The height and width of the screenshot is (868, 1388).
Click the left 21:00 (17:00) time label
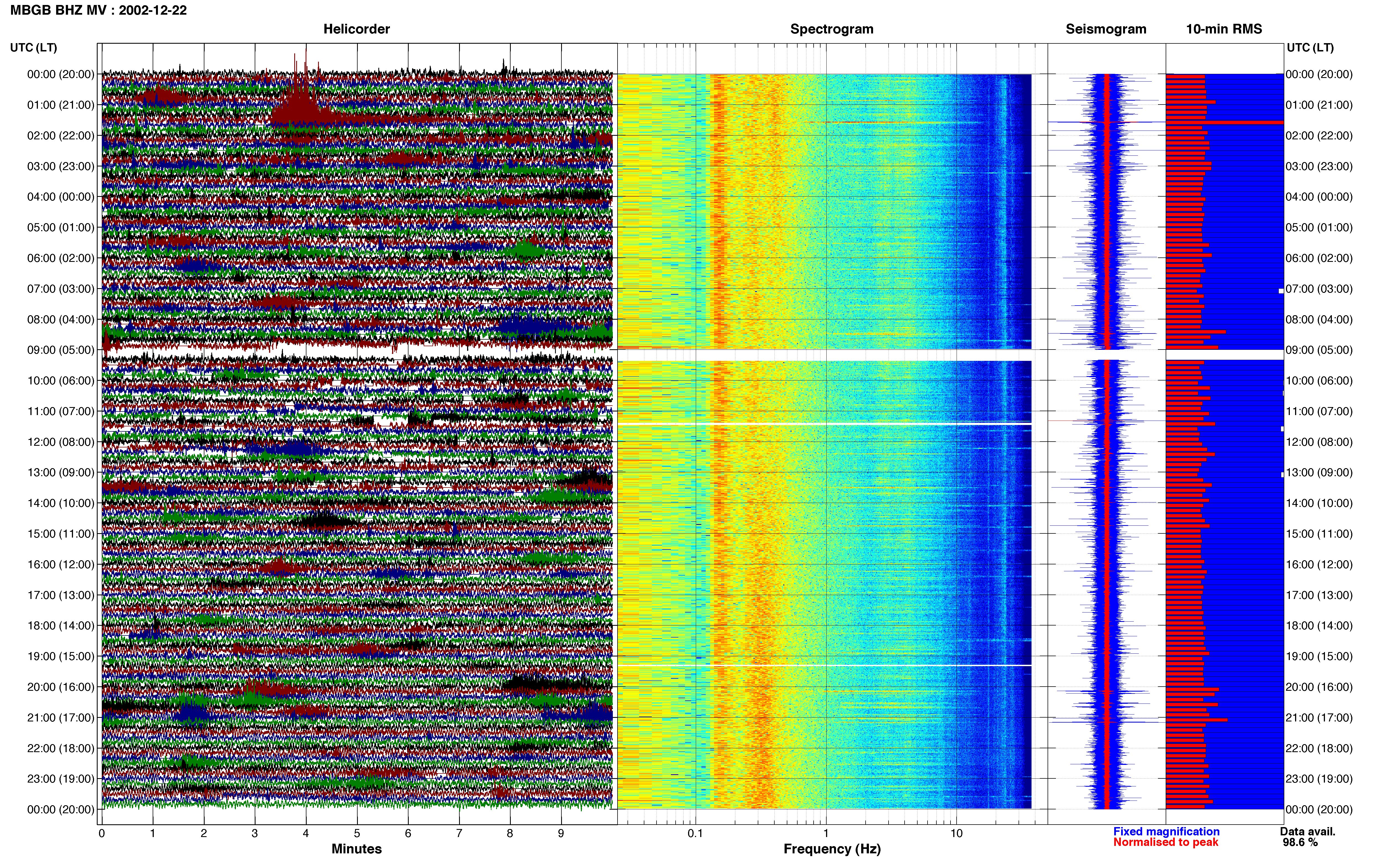pos(61,718)
